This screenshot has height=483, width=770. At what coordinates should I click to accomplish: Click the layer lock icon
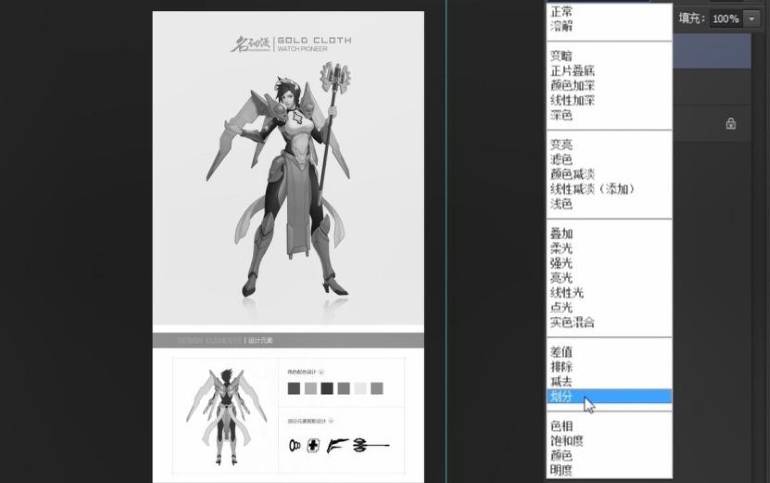pos(731,123)
